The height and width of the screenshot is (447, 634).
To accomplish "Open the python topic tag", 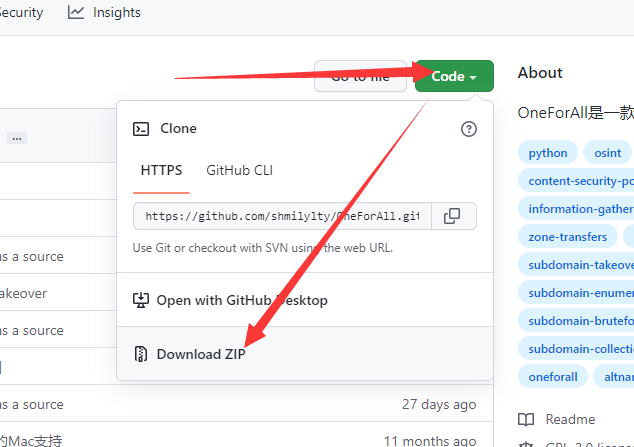I will pyautogui.click(x=548, y=152).
